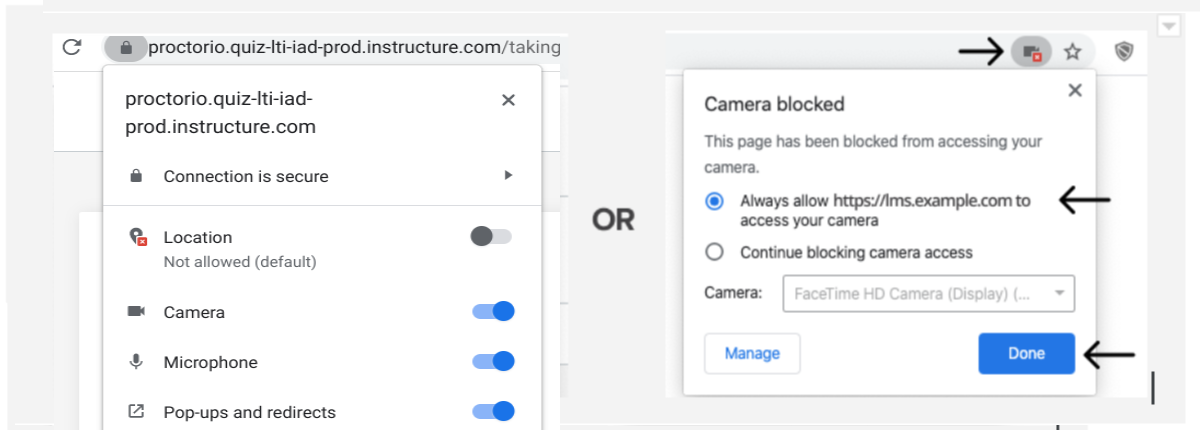Click the padlock icon beside Connection is secure
The height and width of the screenshot is (430, 1200).
[x=136, y=176]
